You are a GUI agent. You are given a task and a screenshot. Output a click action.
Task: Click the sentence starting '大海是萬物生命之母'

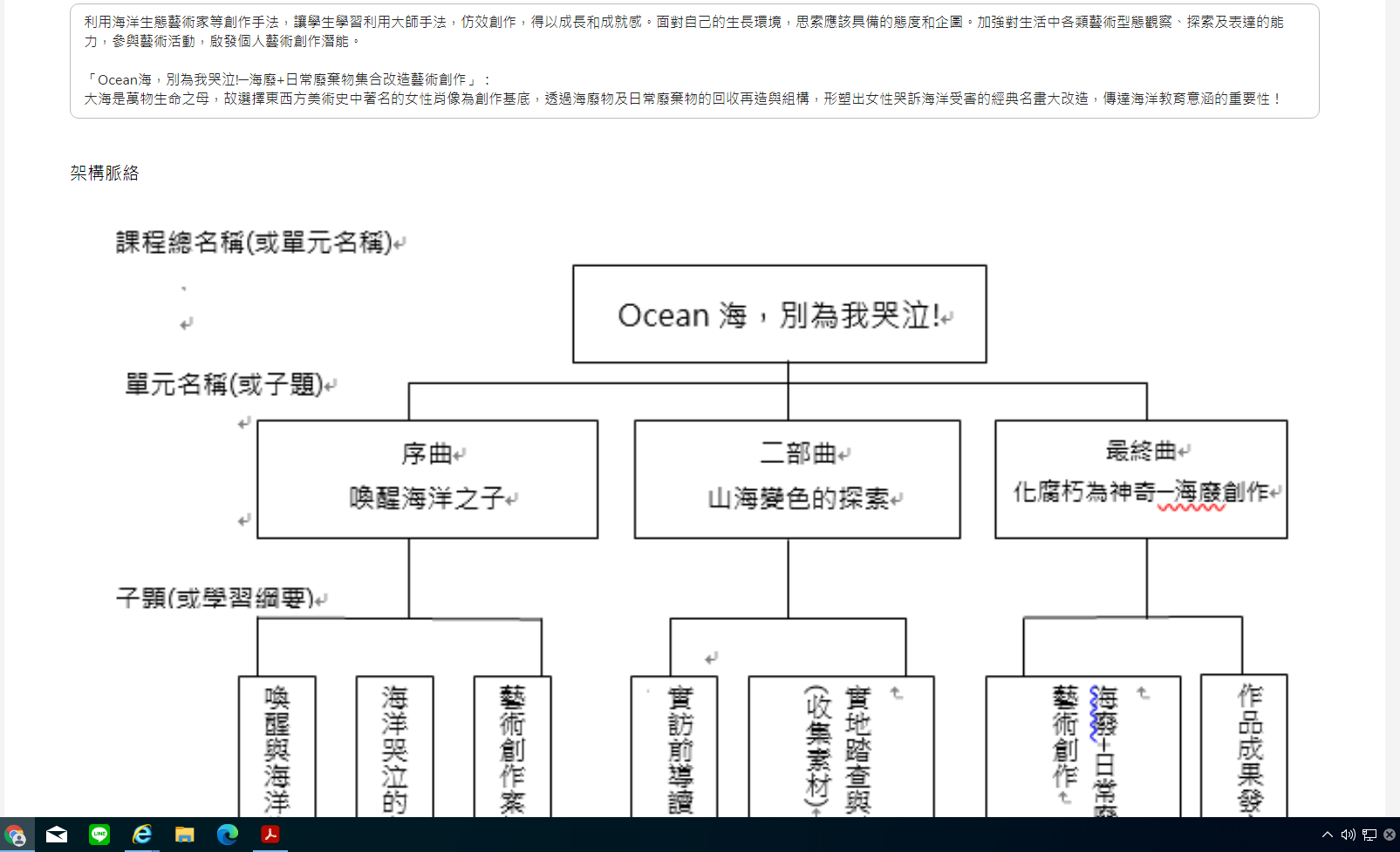point(684,99)
